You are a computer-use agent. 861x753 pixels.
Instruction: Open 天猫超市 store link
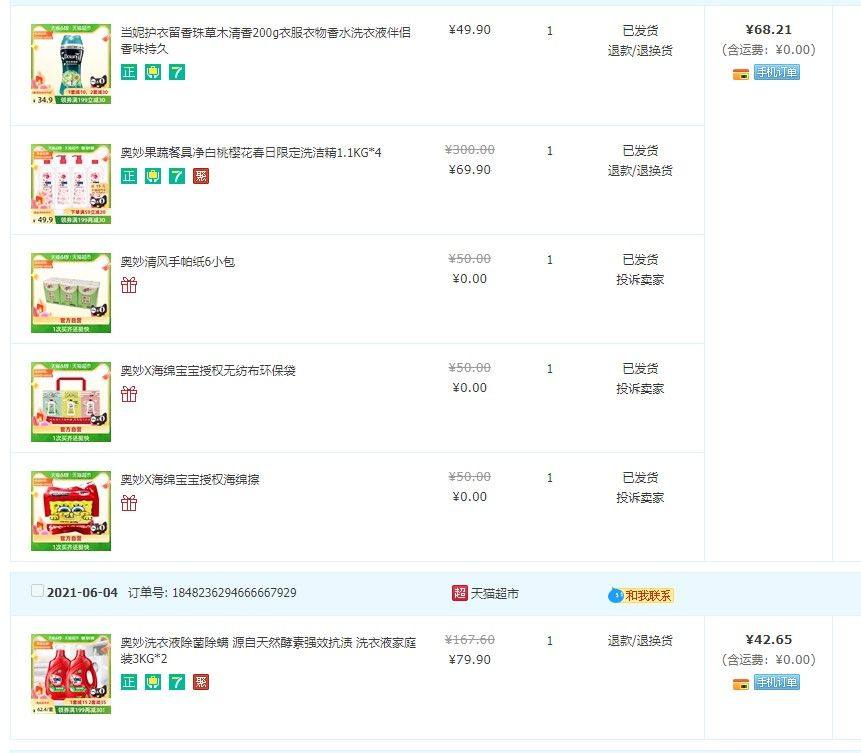495,593
